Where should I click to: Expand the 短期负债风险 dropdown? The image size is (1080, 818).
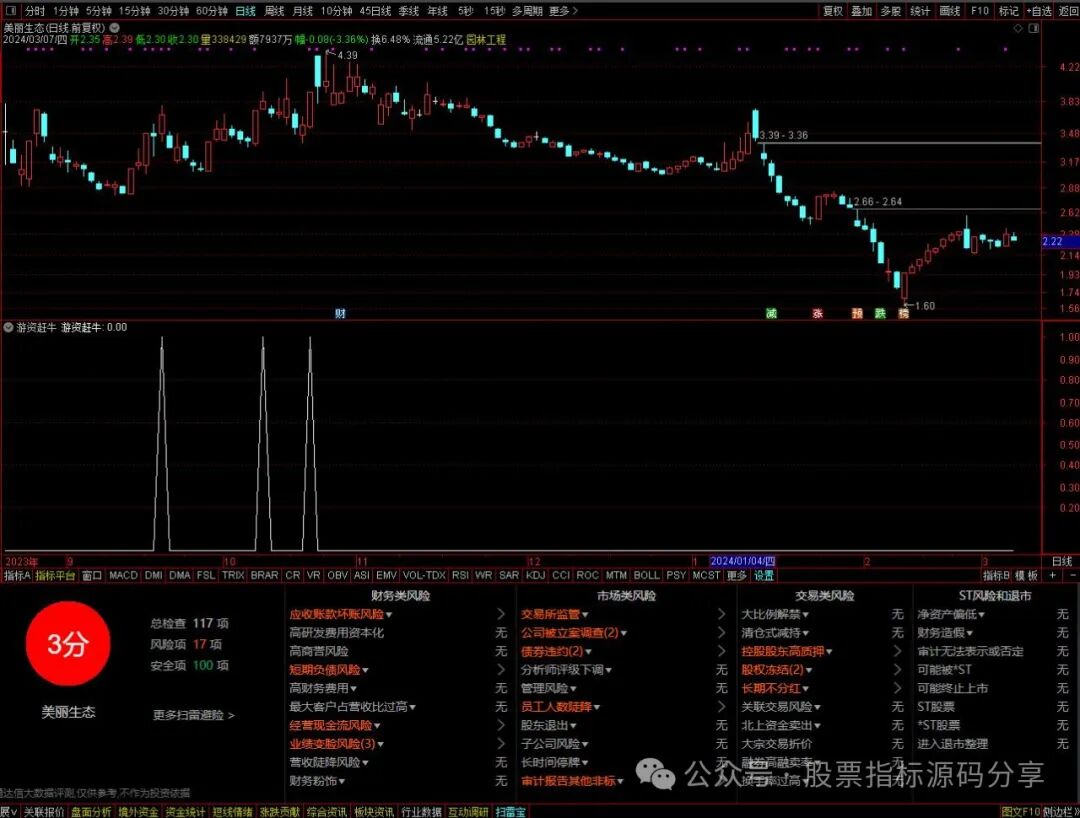[x=365, y=670]
